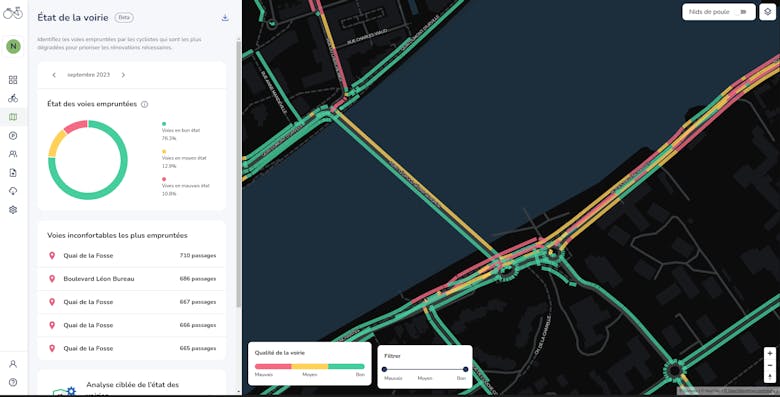The height and width of the screenshot is (397, 780).
Task: Click the pin icon beside 710 passages
Action: point(52,256)
